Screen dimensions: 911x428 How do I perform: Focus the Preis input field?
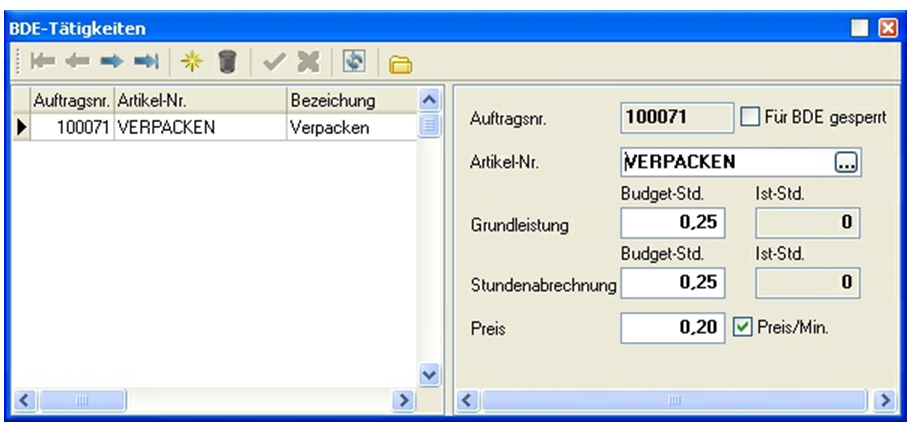[672, 326]
